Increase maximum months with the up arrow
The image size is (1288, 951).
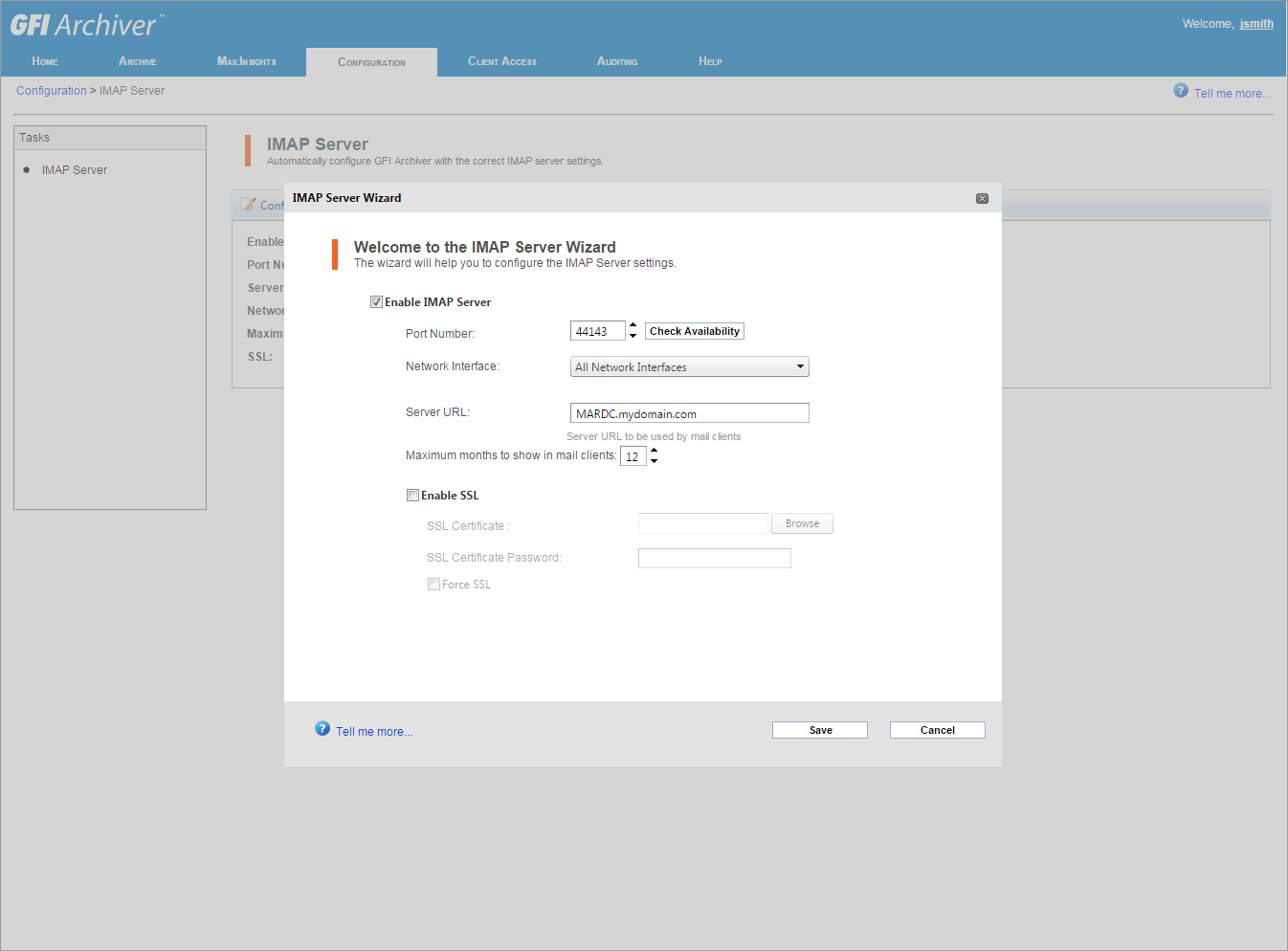(x=654, y=451)
